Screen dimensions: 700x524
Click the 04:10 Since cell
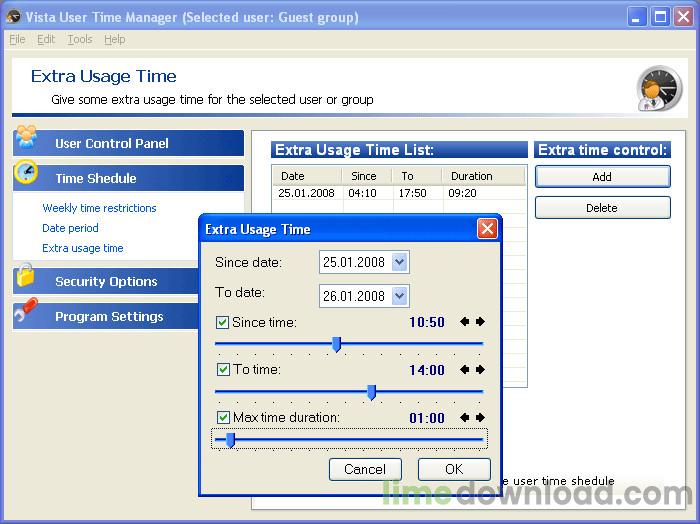coord(362,193)
